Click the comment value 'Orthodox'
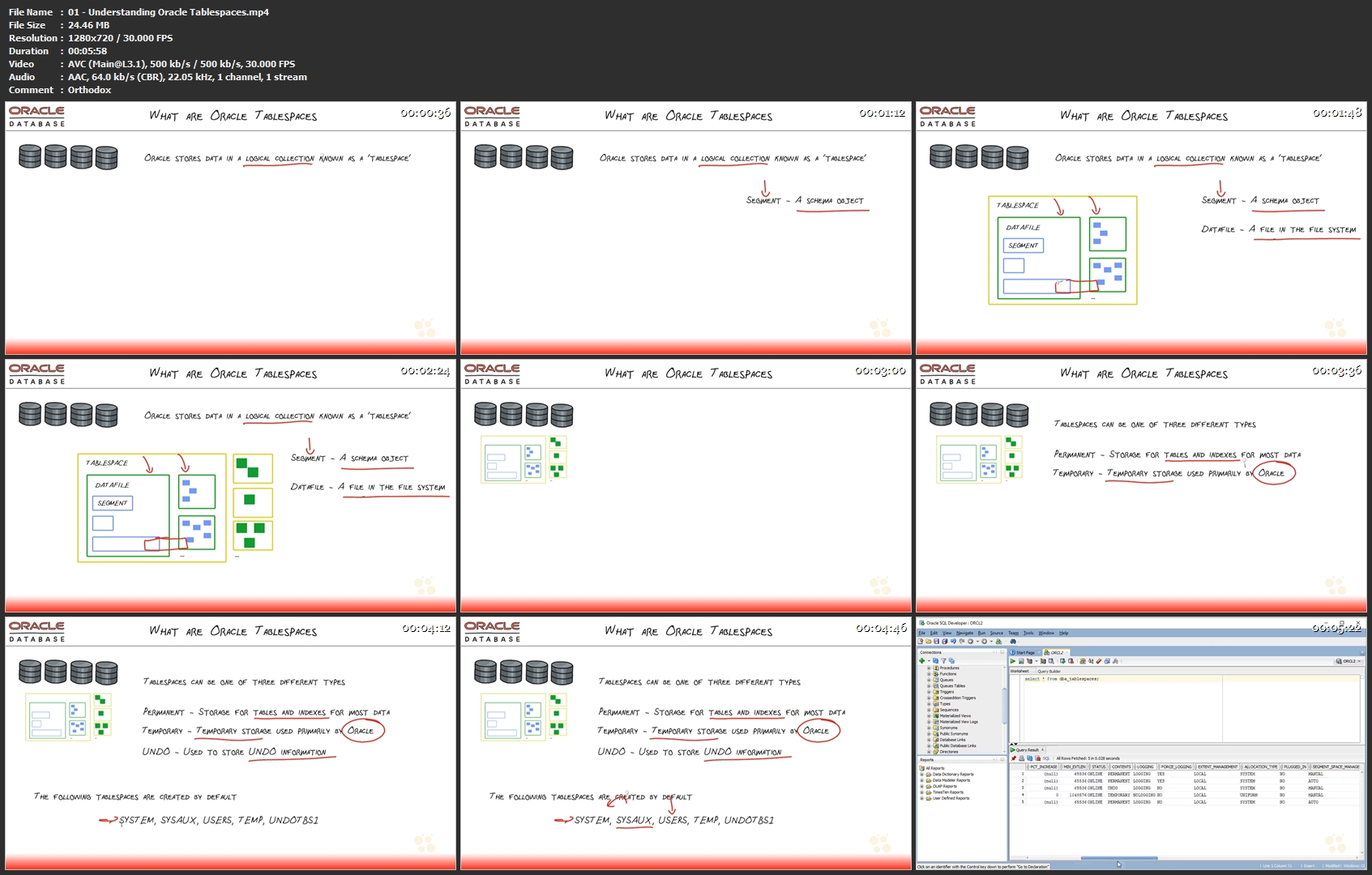The image size is (1372, 875). 89,90
